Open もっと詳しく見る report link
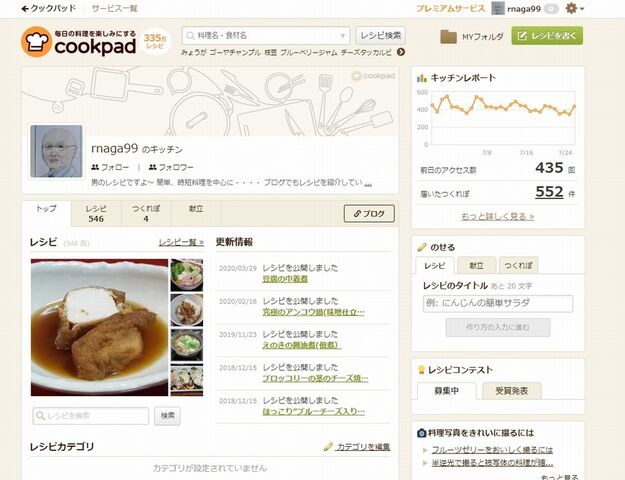This screenshot has height=480, width=625. coord(497,216)
